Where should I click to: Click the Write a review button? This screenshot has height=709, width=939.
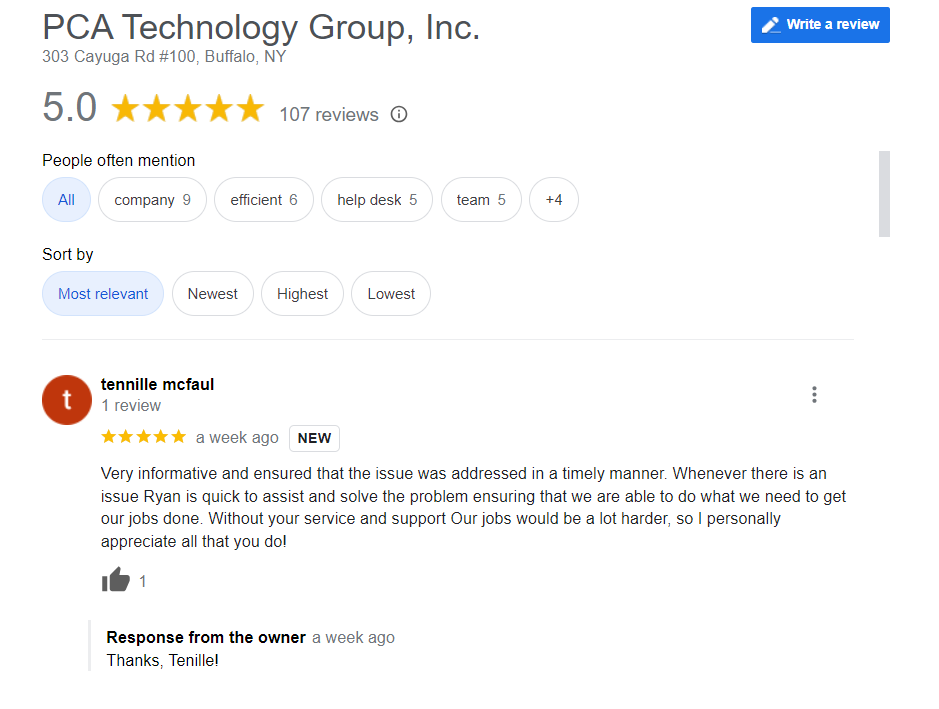(x=820, y=25)
